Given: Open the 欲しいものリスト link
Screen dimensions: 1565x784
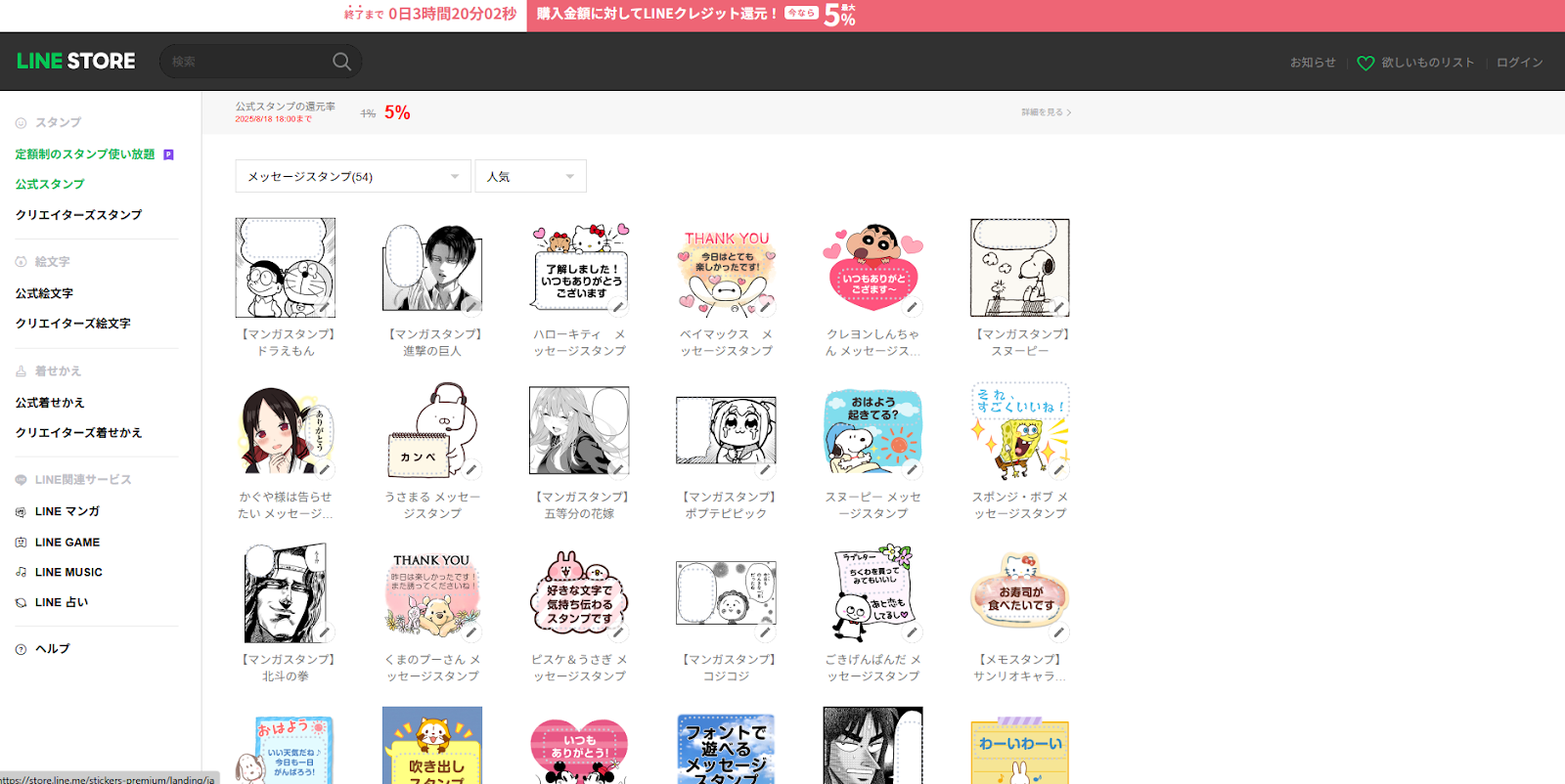Looking at the screenshot, I should [1428, 63].
